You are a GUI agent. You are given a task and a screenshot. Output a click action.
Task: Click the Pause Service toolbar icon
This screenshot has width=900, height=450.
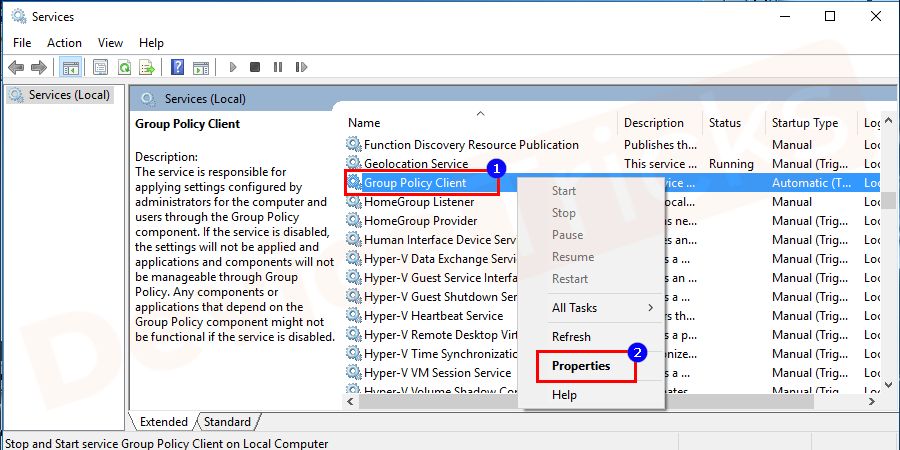[277, 67]
